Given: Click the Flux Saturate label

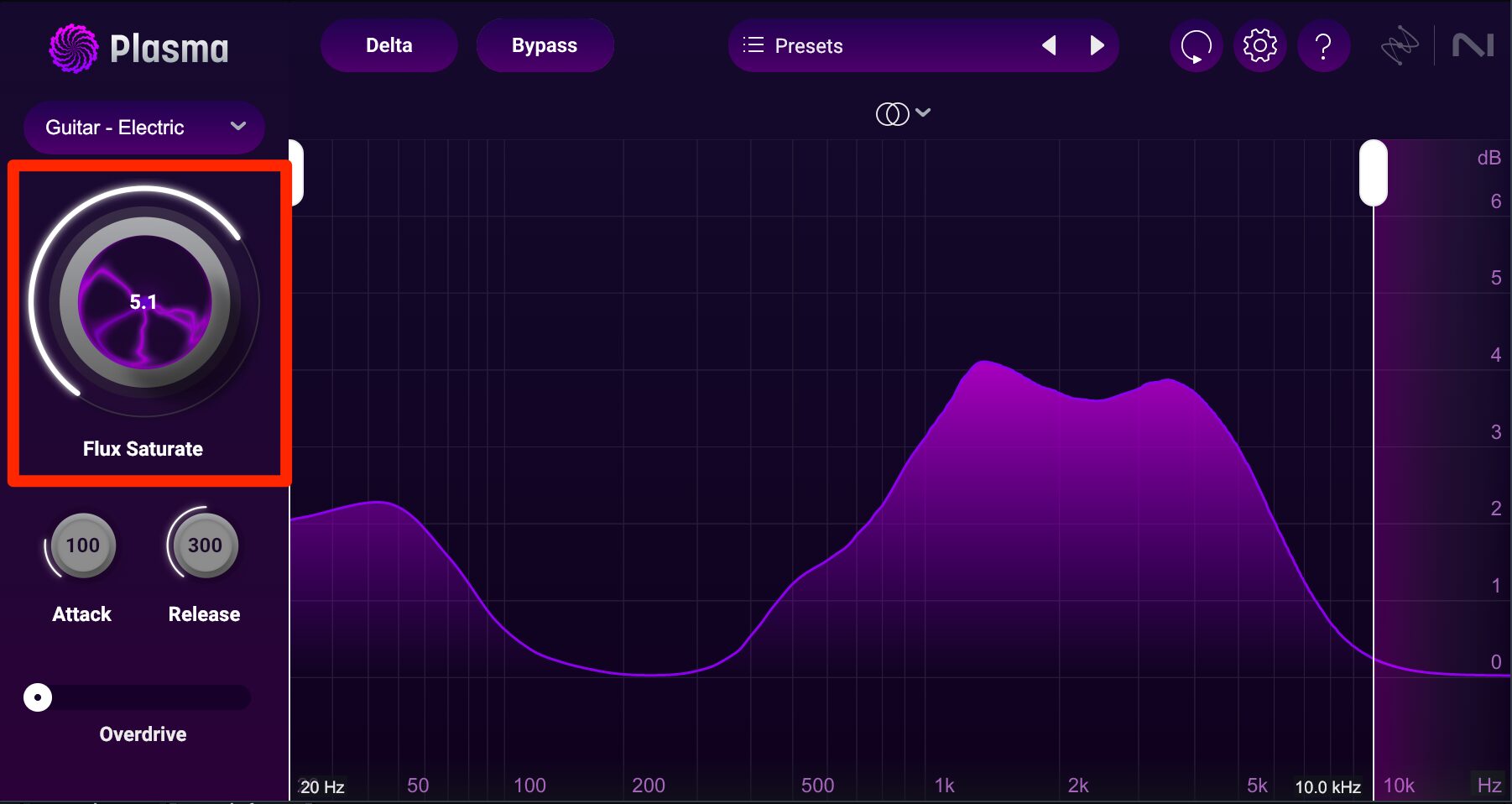Looking at the screenshot, I should tap(143, 449).
